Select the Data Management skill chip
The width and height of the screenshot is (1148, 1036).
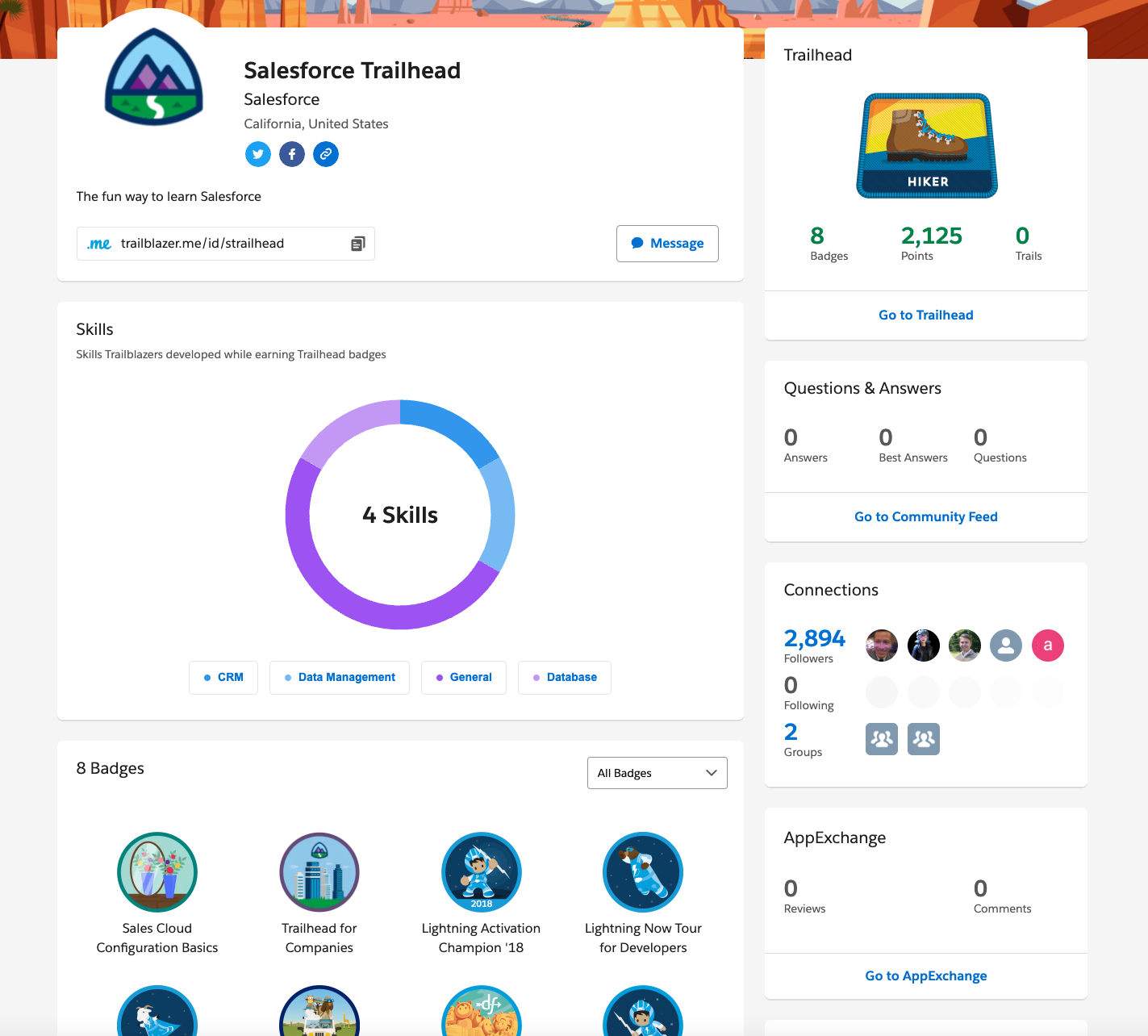coord(340,678)
